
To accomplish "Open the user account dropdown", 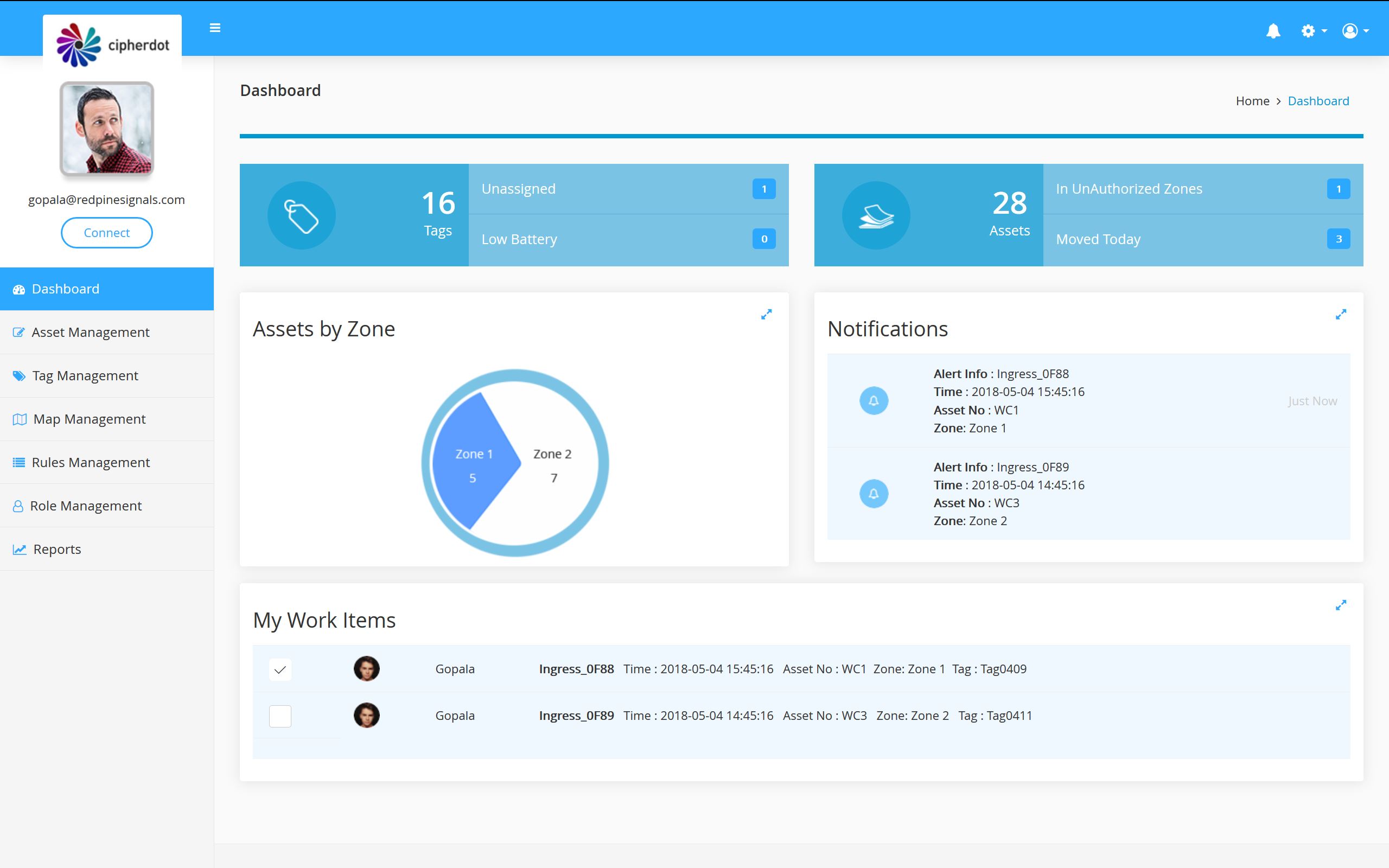I will 1355,30.
